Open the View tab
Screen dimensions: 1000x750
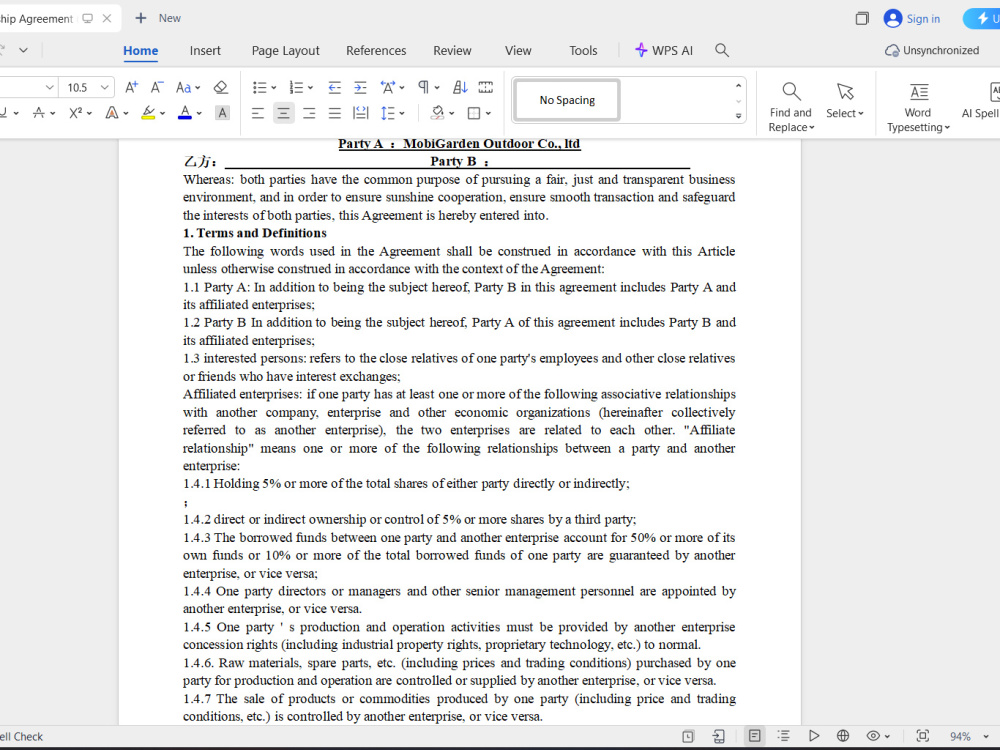click(x=518, y=51)
